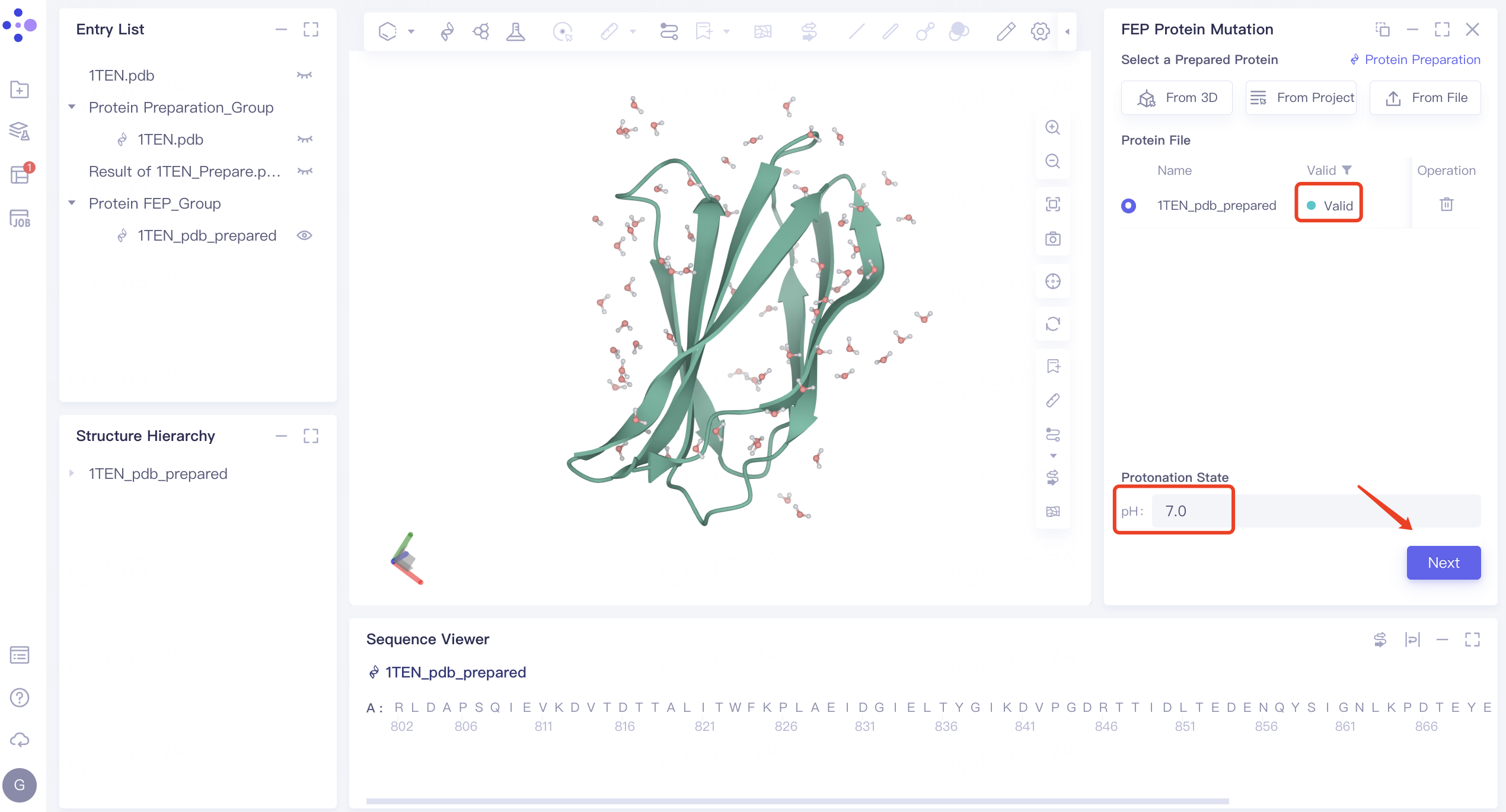Click the zoom out magnifier icon
Viewport: 1506px width, 812px height.
pyautogui.click(x=1052, y=161)
